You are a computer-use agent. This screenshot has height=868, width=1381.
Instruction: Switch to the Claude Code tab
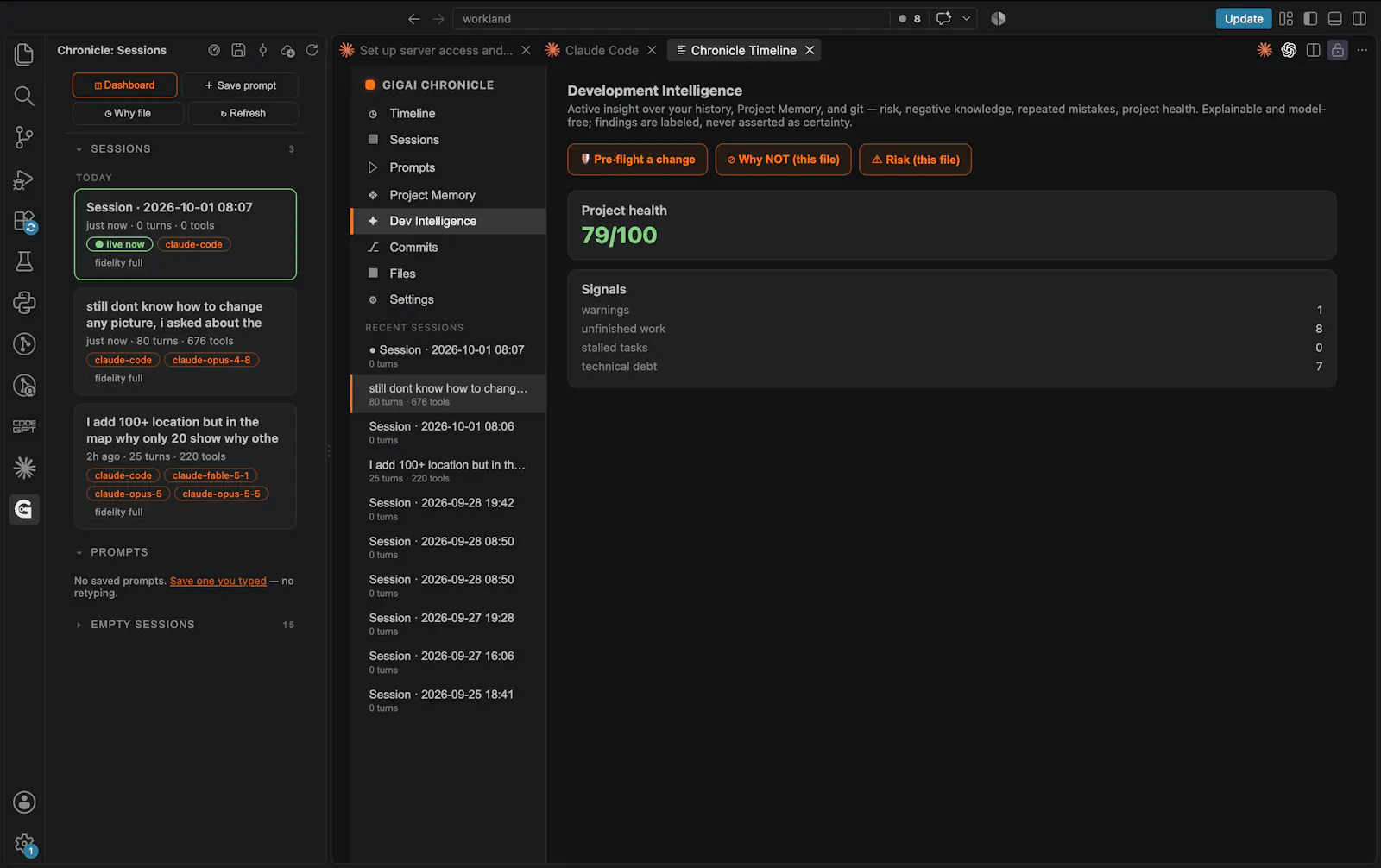coord(601,50)
